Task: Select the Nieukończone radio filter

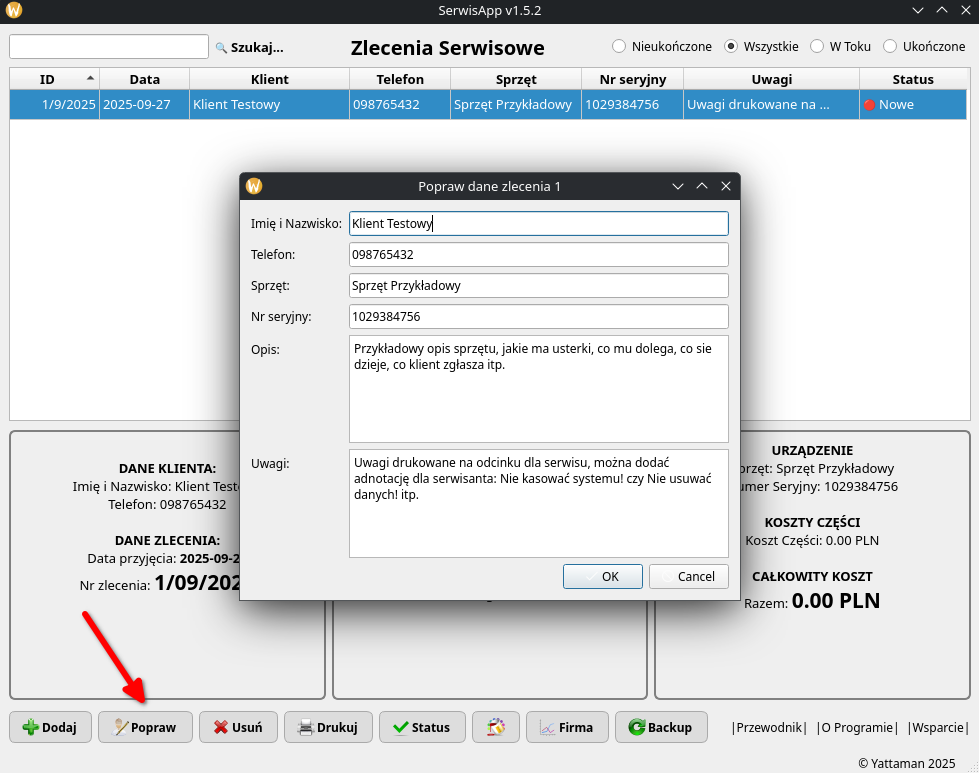Action: click(x=619, y=46)
